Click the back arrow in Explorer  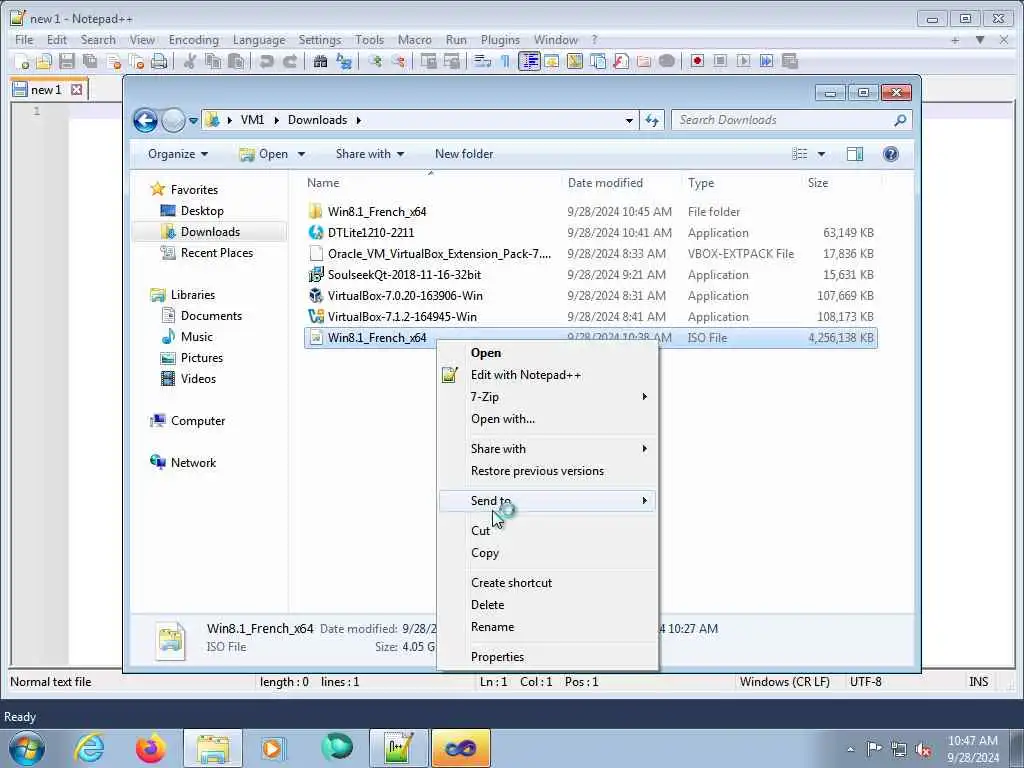(145, 120)
